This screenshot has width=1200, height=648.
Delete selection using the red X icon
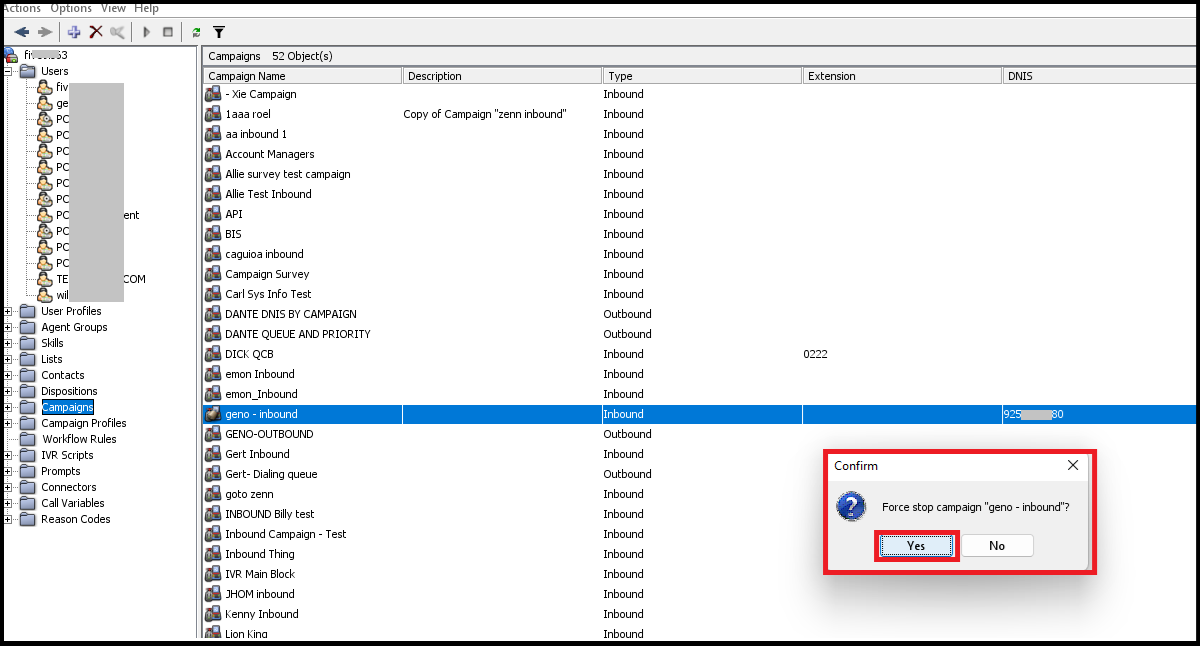[96, 32]
